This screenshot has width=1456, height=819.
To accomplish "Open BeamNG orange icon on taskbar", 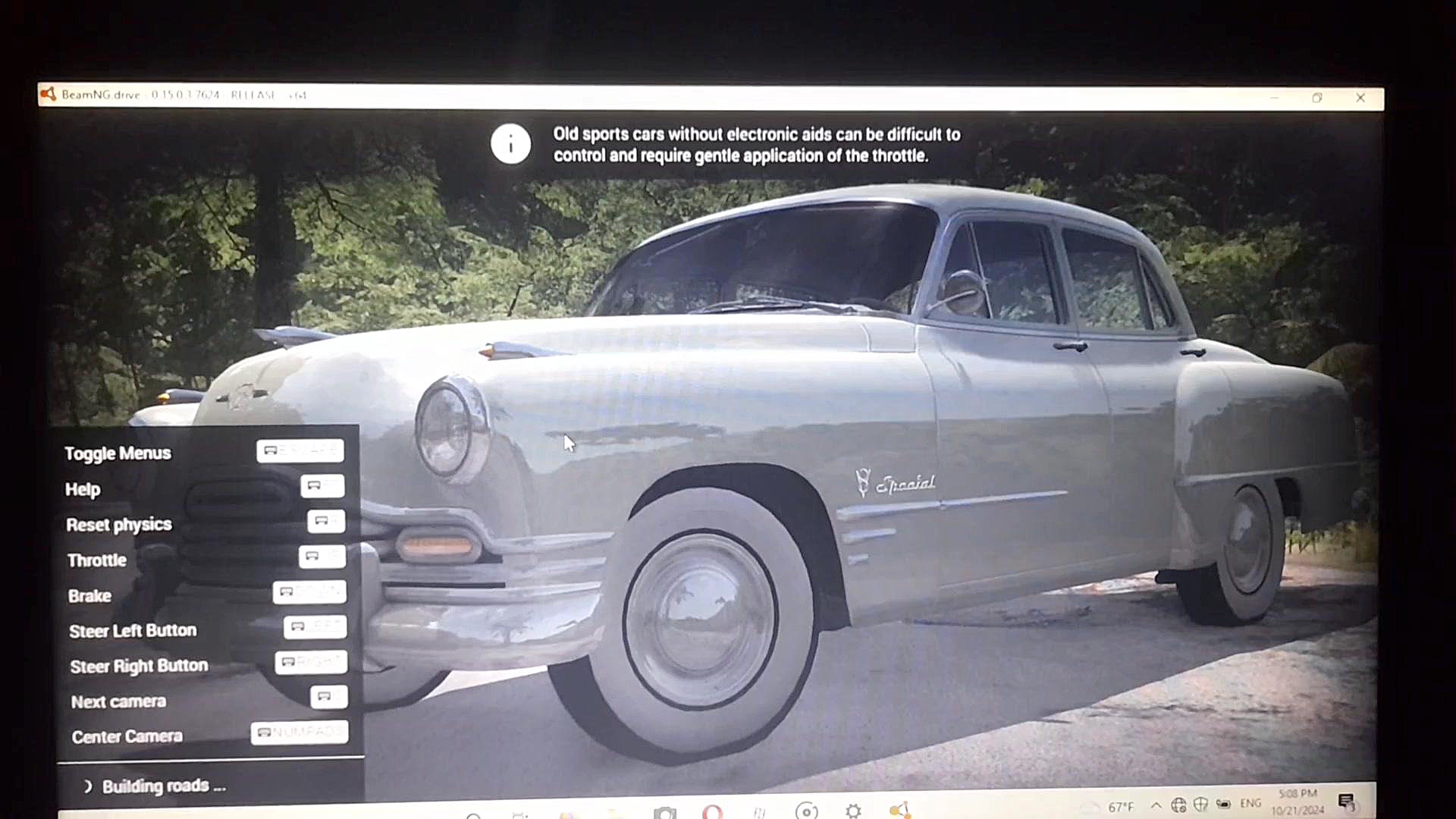I will coord(900,811).
